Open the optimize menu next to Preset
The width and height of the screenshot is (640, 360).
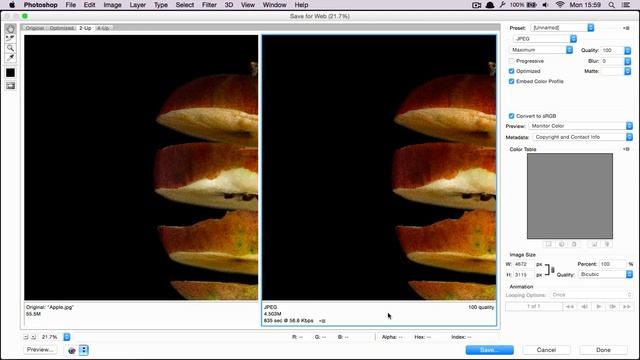click(626, 28)
